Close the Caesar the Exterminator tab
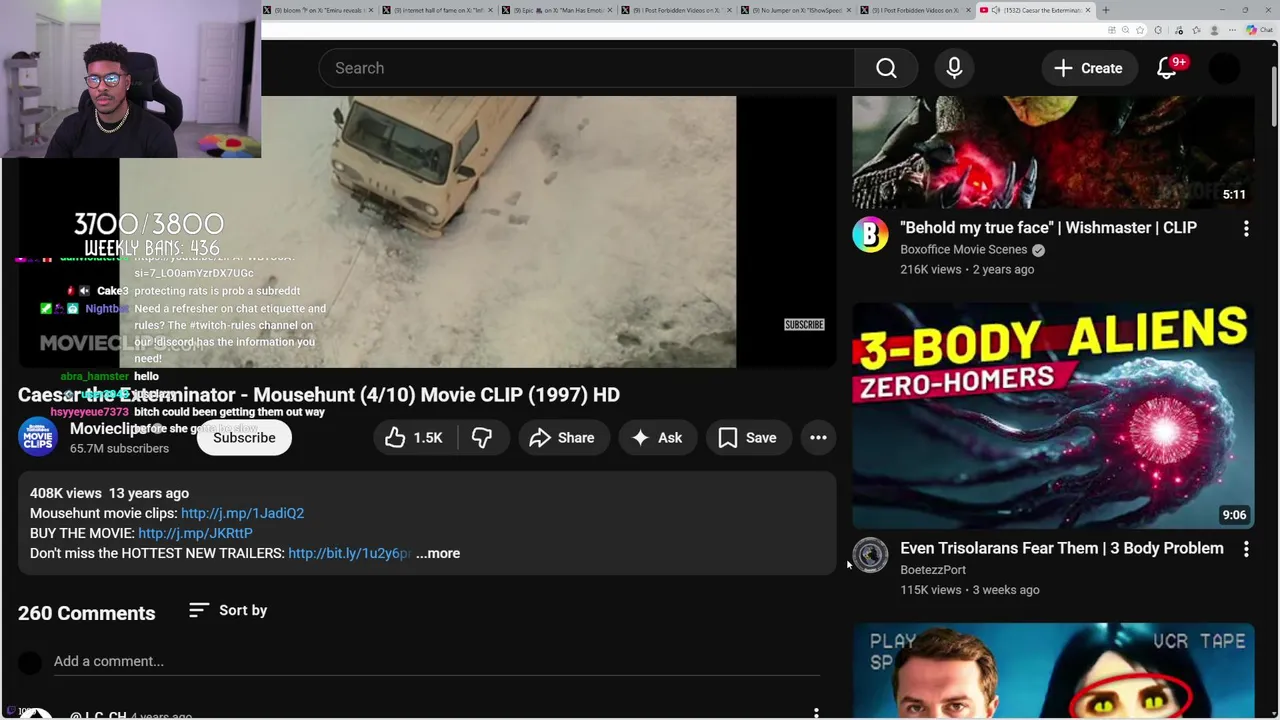 click(x=1089, y=10)
